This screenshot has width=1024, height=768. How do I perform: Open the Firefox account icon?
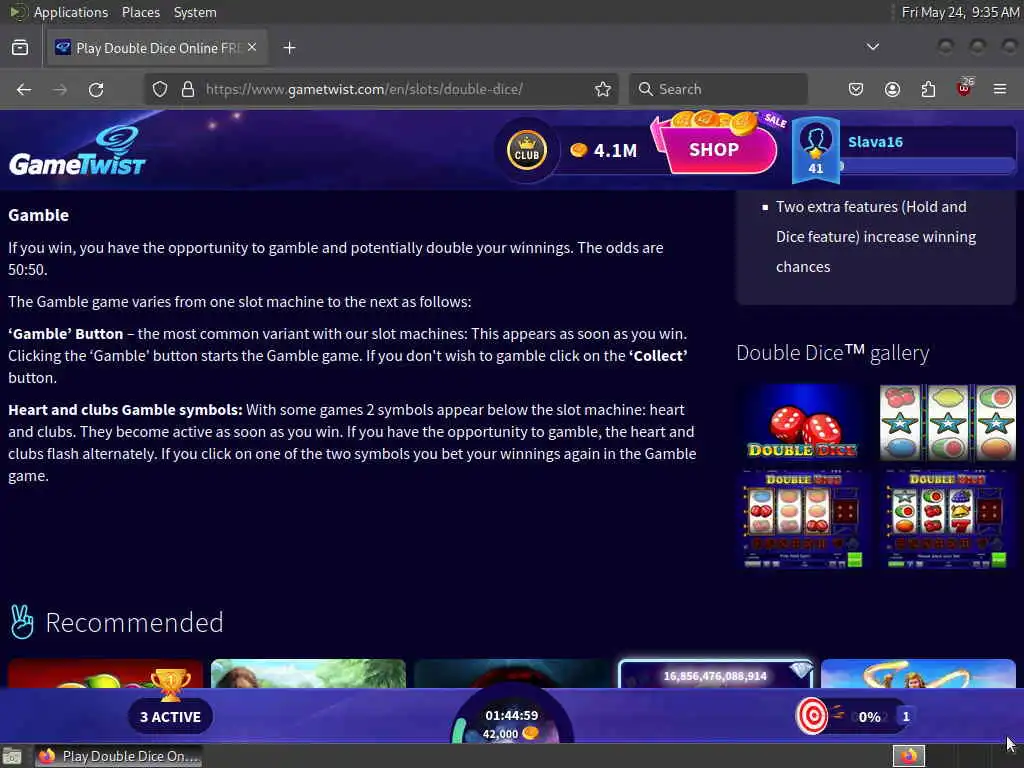[892, 89]
